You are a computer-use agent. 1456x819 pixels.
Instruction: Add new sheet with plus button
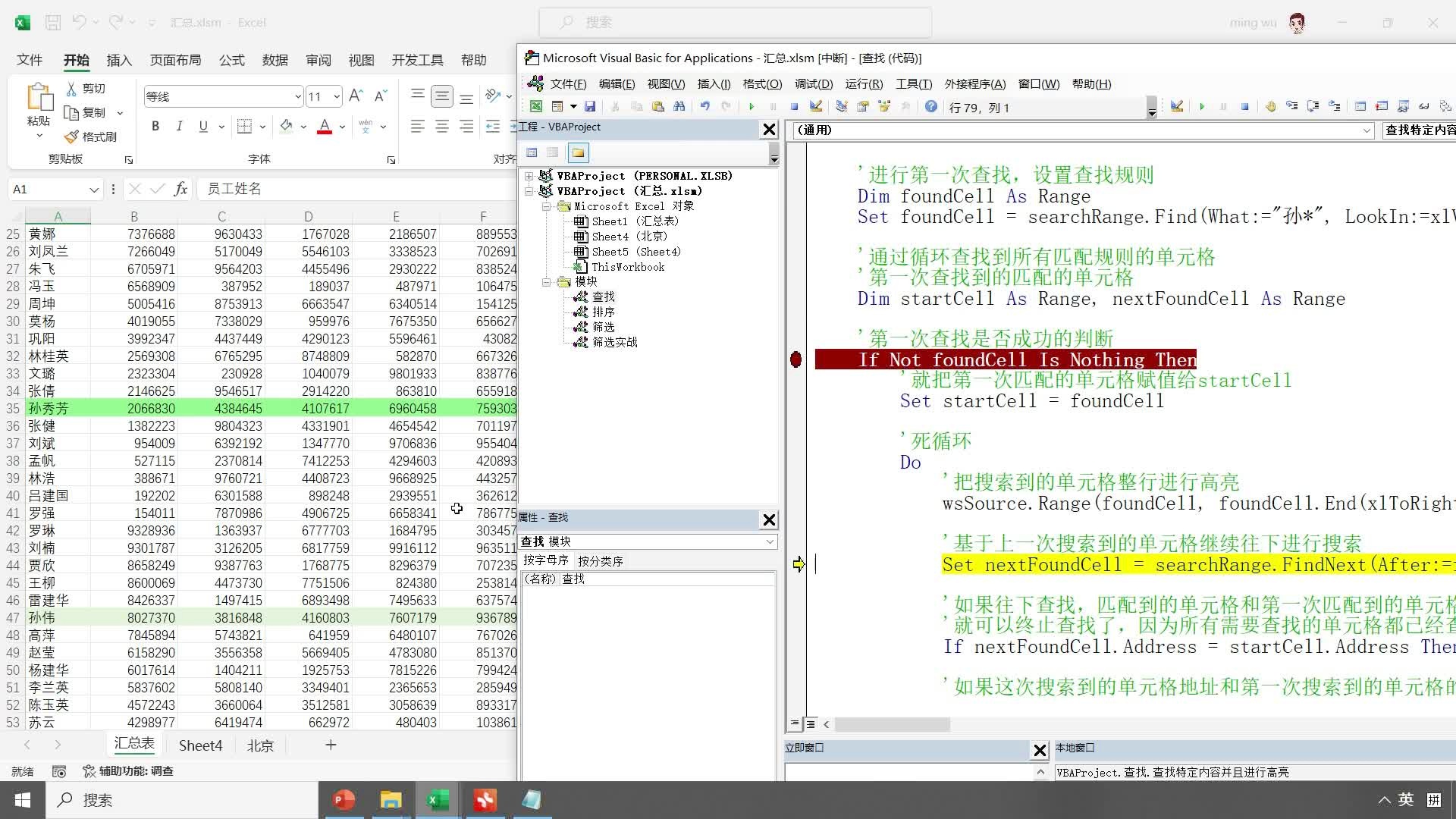click(x=331, y=745)
